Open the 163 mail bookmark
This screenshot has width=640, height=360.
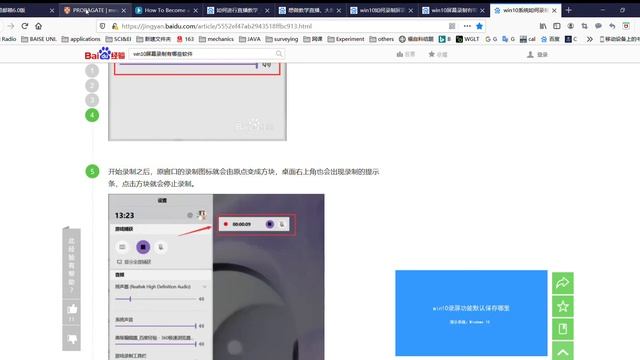(185, 39)
